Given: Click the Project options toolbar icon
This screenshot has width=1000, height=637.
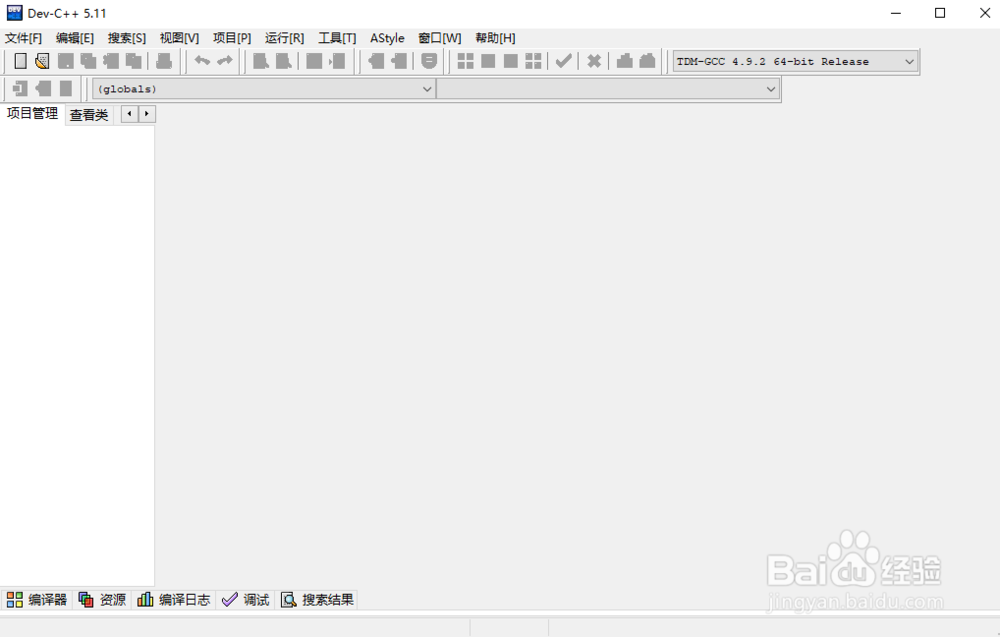Looking at the screenshot, I should (x=429, y=61).
